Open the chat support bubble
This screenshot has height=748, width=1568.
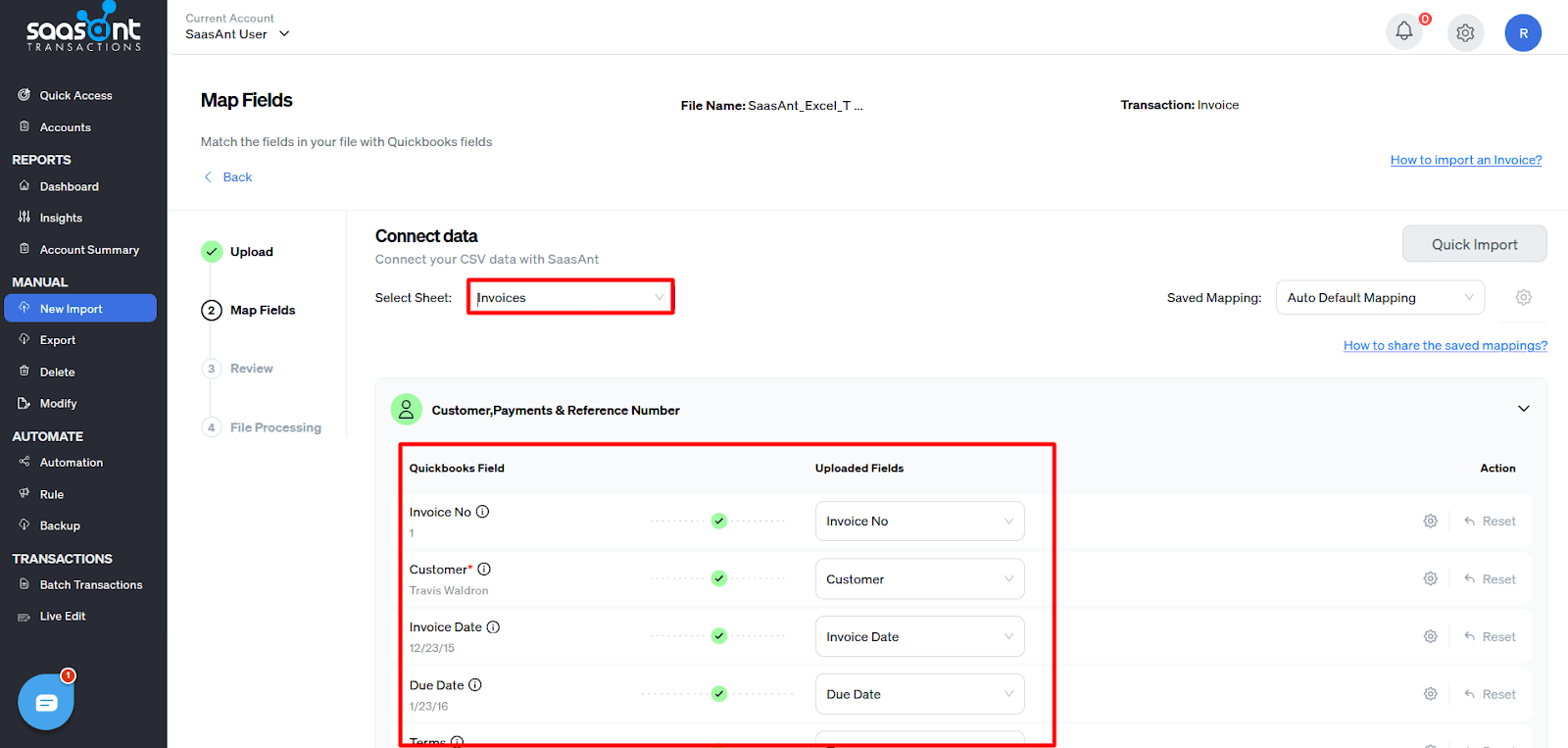pos(46,702)
